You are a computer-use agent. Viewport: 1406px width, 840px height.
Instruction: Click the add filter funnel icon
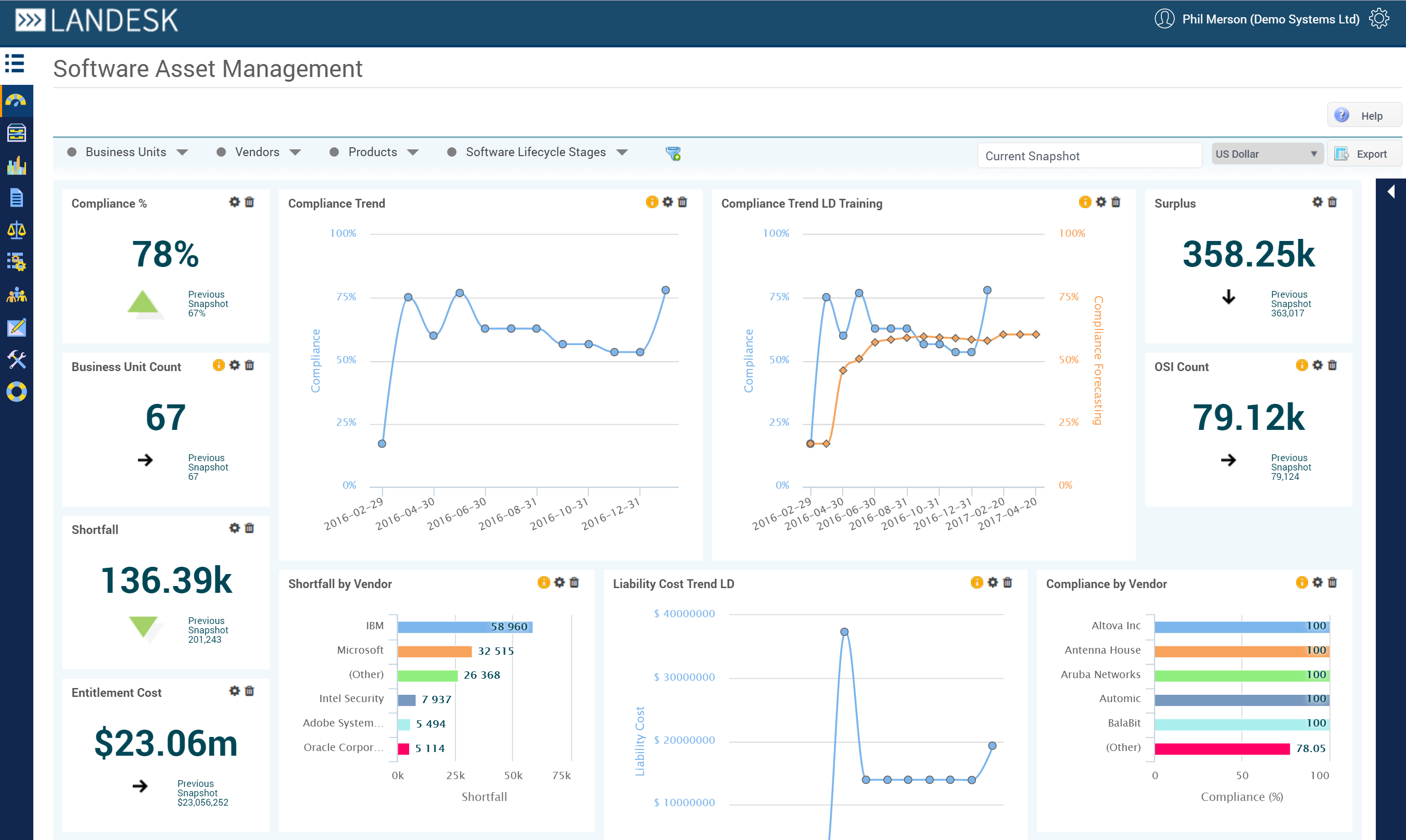point(673,154)
